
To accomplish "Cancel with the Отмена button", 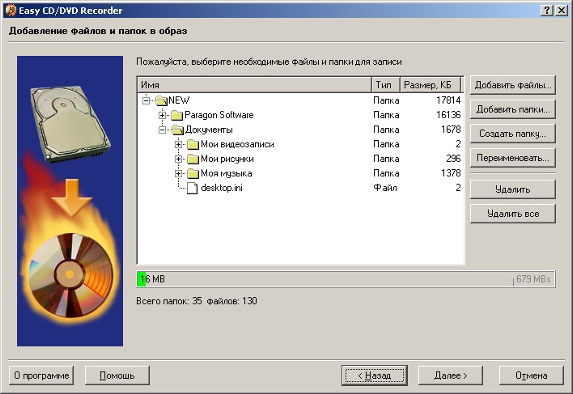I will 531,375.
